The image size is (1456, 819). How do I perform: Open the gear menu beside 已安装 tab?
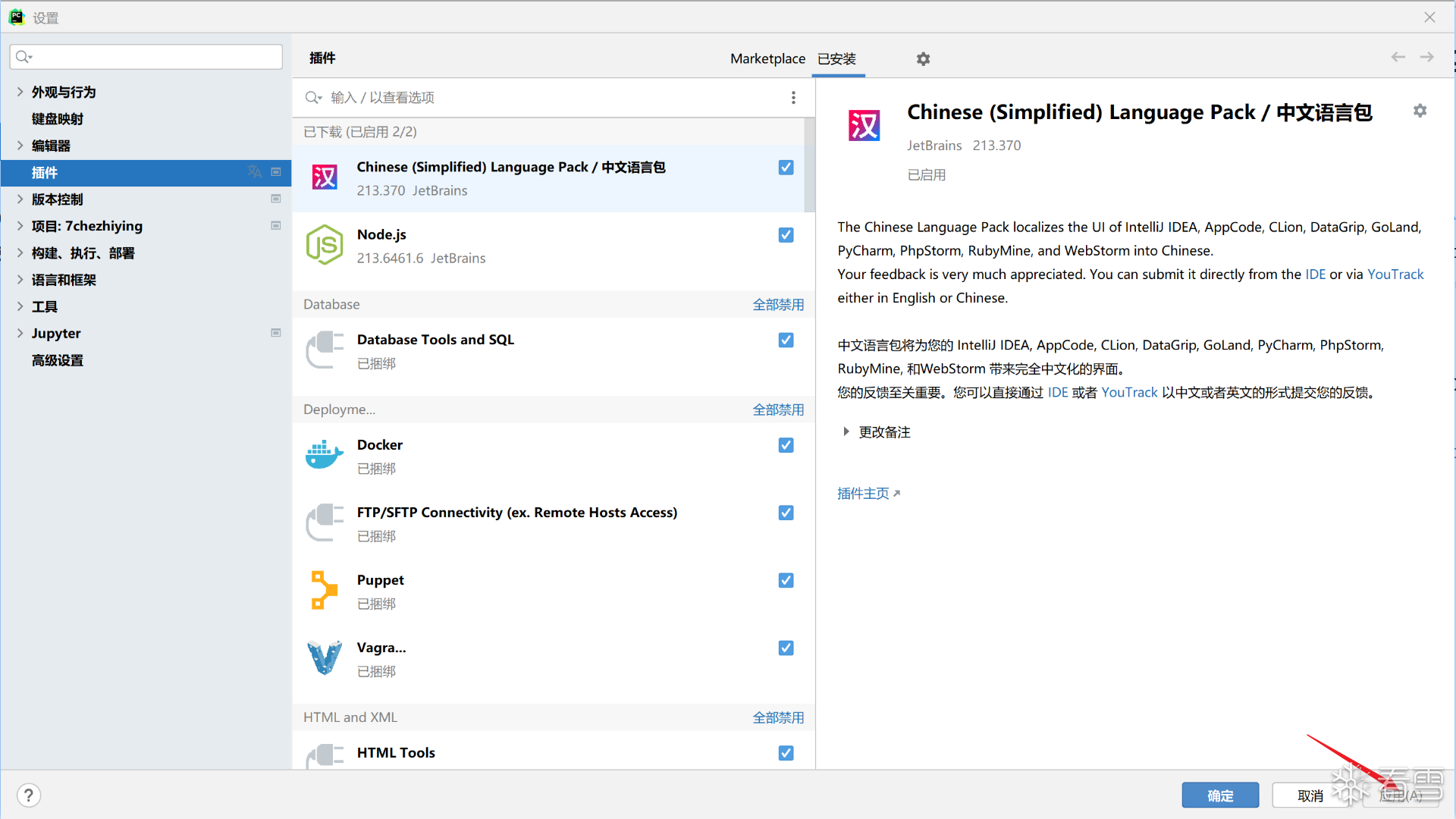pos(923,59)
